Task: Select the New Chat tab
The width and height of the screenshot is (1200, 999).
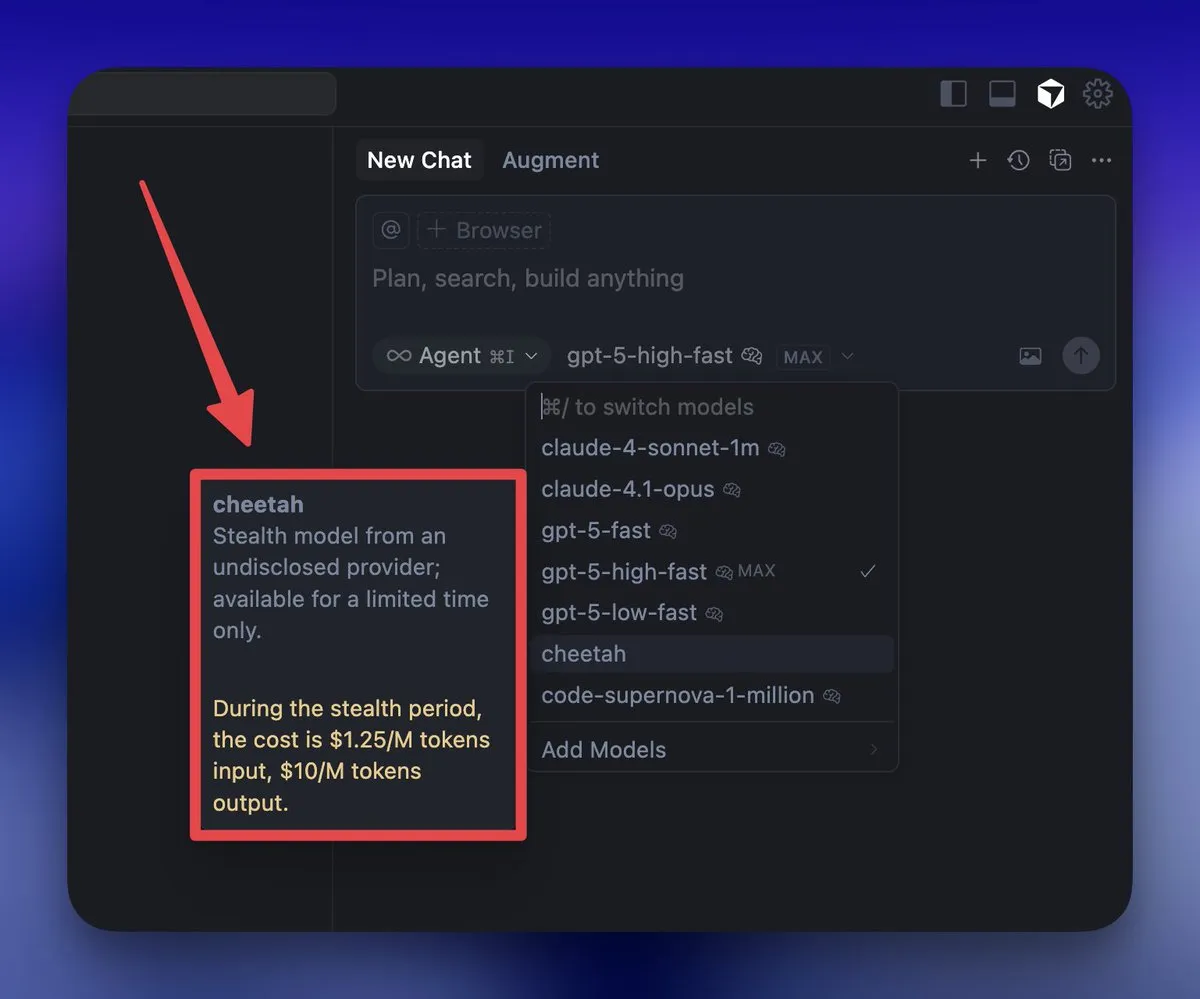Action: (419, 161)
